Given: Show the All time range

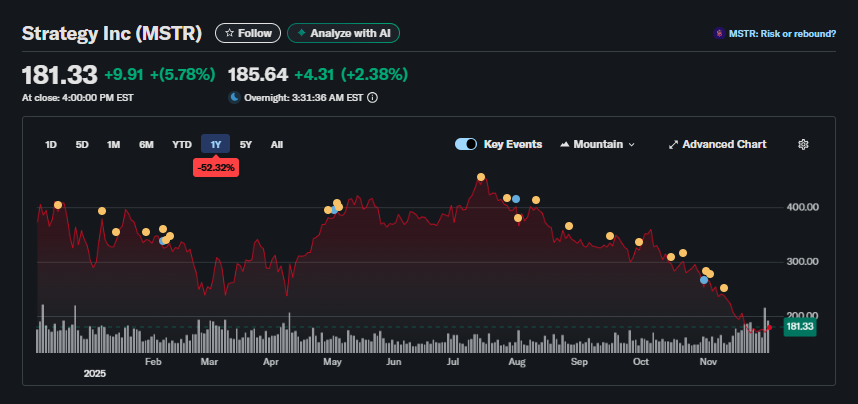Looking at the screenshot, I should pos(277,144).
